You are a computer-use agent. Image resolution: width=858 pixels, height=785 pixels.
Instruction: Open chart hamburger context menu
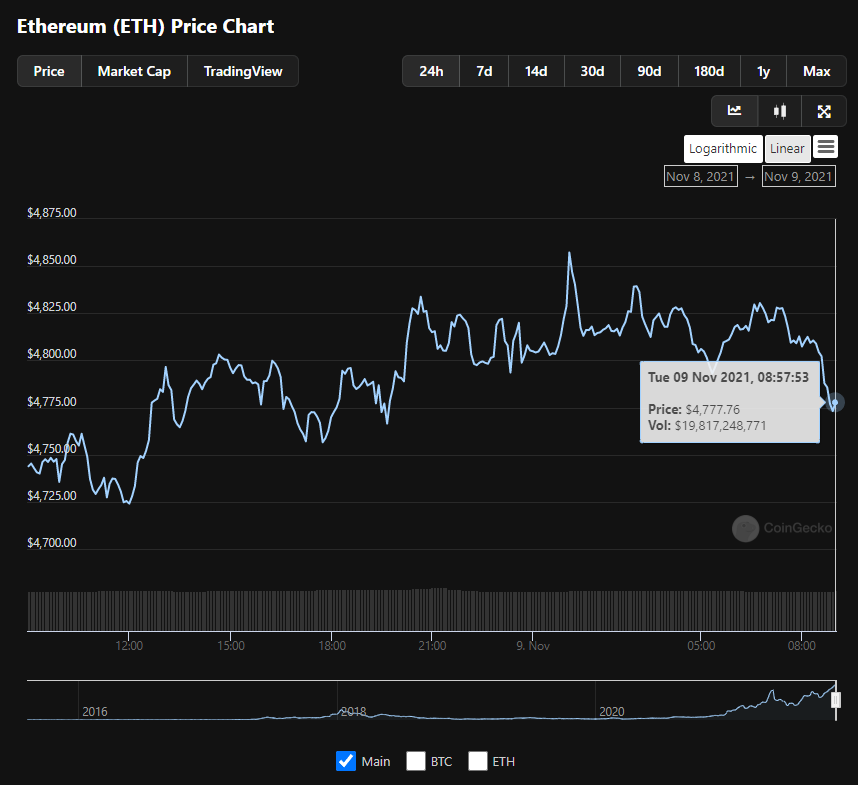pos(826,147)
